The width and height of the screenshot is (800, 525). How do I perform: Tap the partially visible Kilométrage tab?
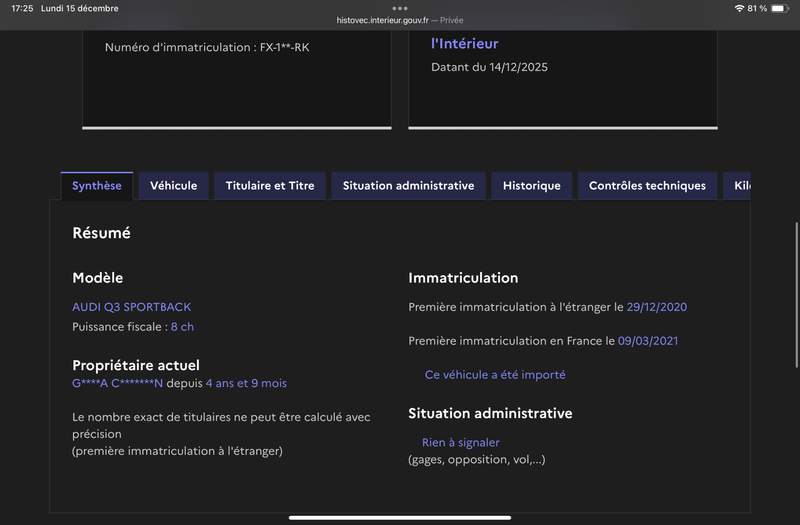[740, 186]
